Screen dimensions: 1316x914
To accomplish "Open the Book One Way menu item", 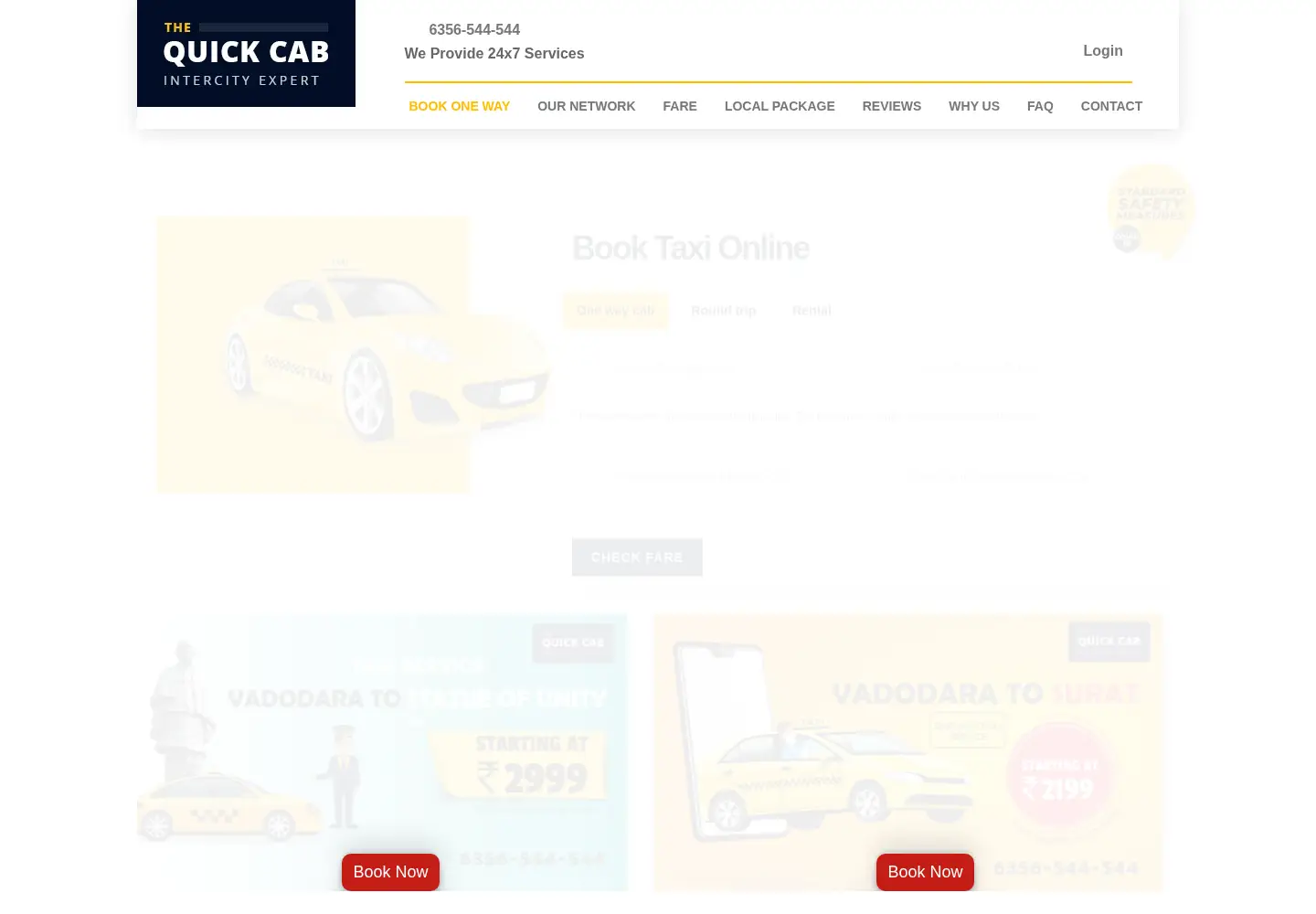I will (459, 106).
